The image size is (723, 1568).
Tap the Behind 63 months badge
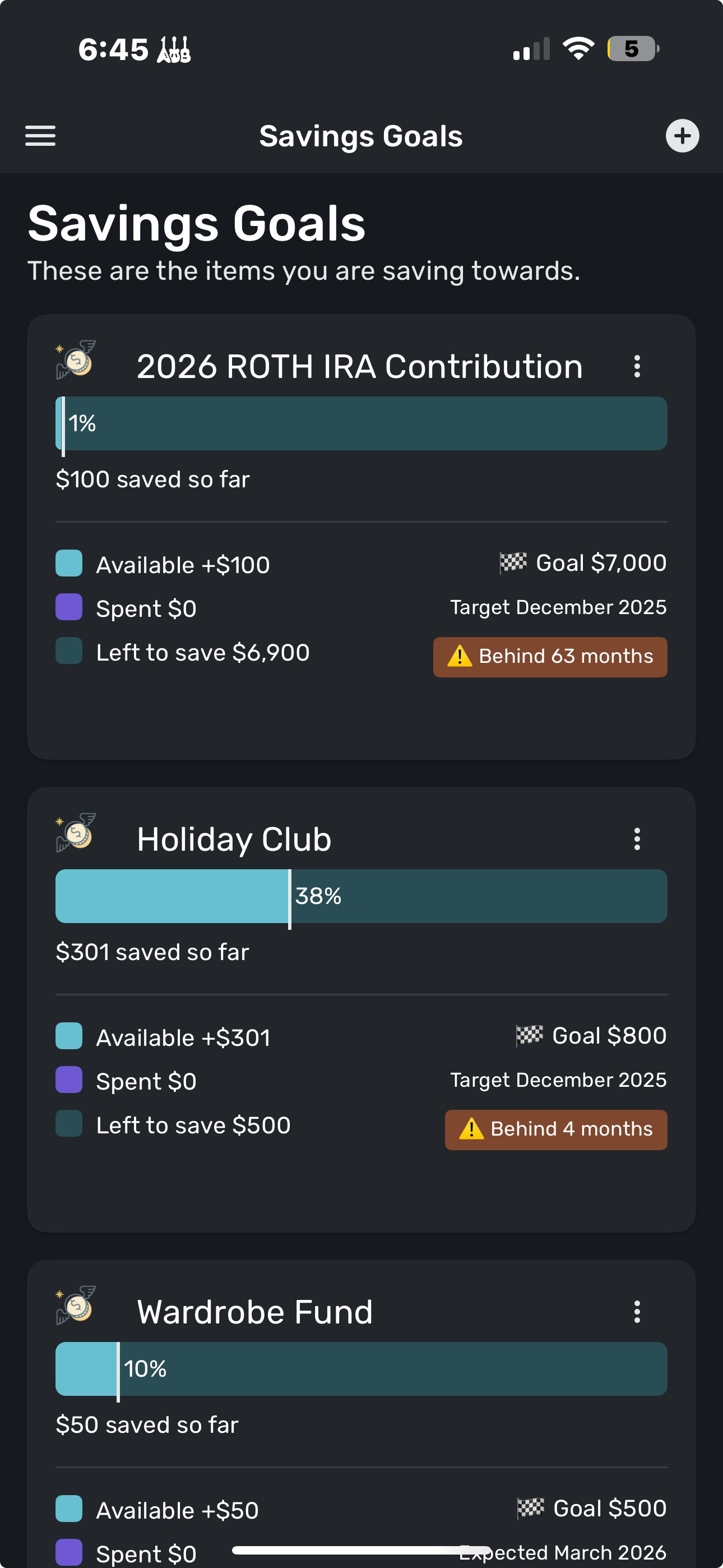click(x=550, y=657)
